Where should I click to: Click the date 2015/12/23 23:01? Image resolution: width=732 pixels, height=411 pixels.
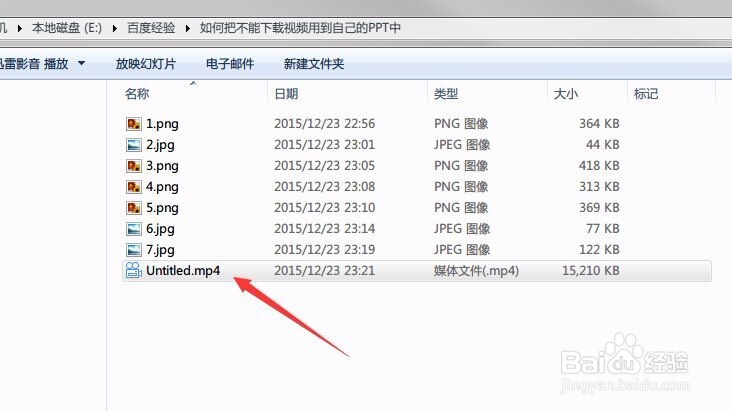pos(324,145)
